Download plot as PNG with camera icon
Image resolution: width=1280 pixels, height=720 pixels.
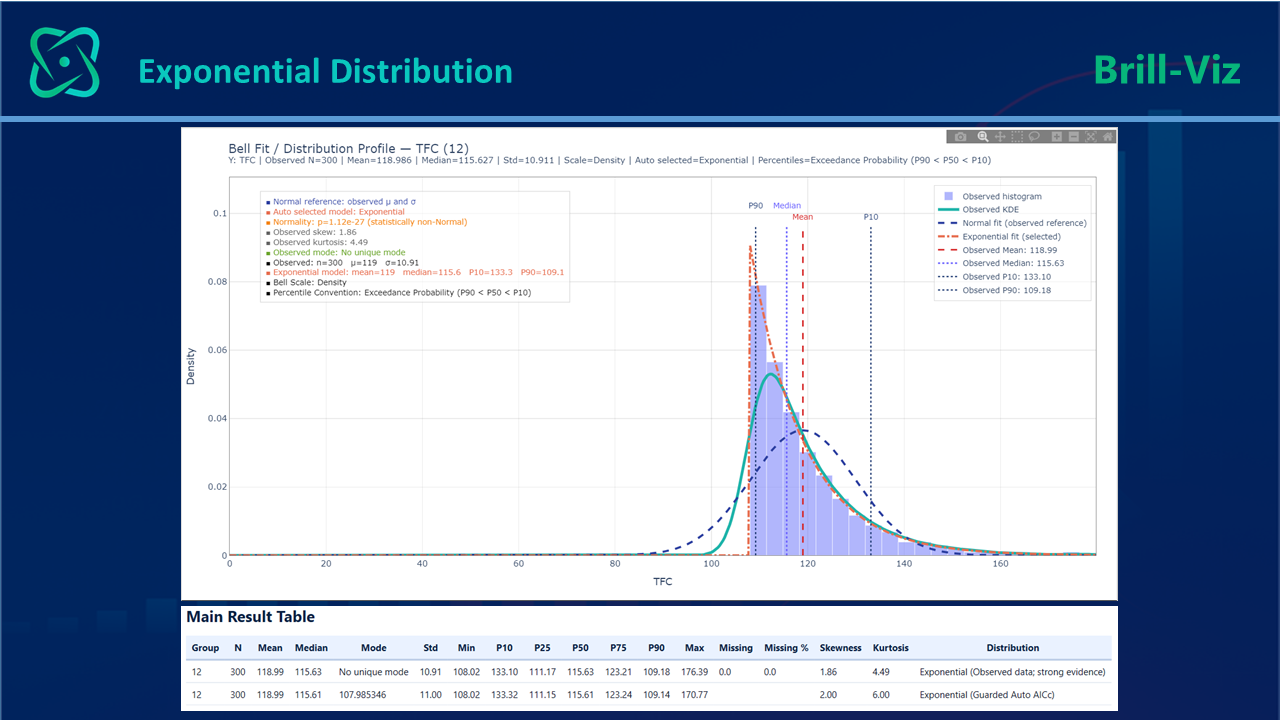click(x=960, y=137)
